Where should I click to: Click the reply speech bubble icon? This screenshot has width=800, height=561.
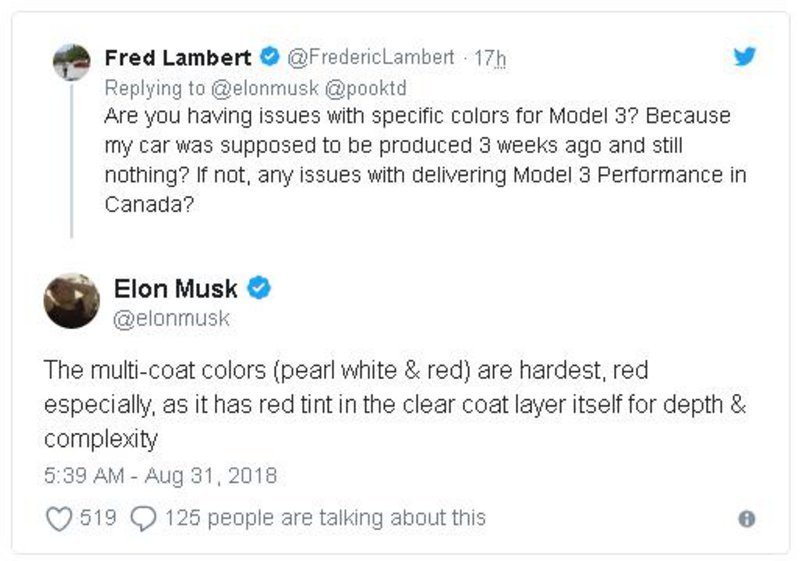click(144, 518)
